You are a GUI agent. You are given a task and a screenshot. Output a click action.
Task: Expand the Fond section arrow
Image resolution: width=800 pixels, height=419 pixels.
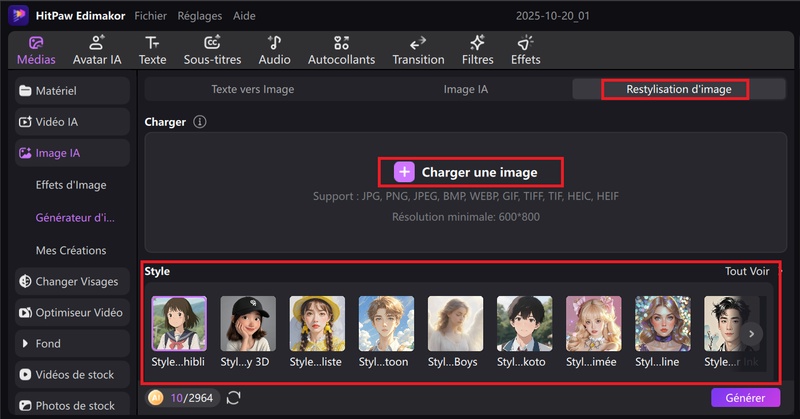[25, 343]
